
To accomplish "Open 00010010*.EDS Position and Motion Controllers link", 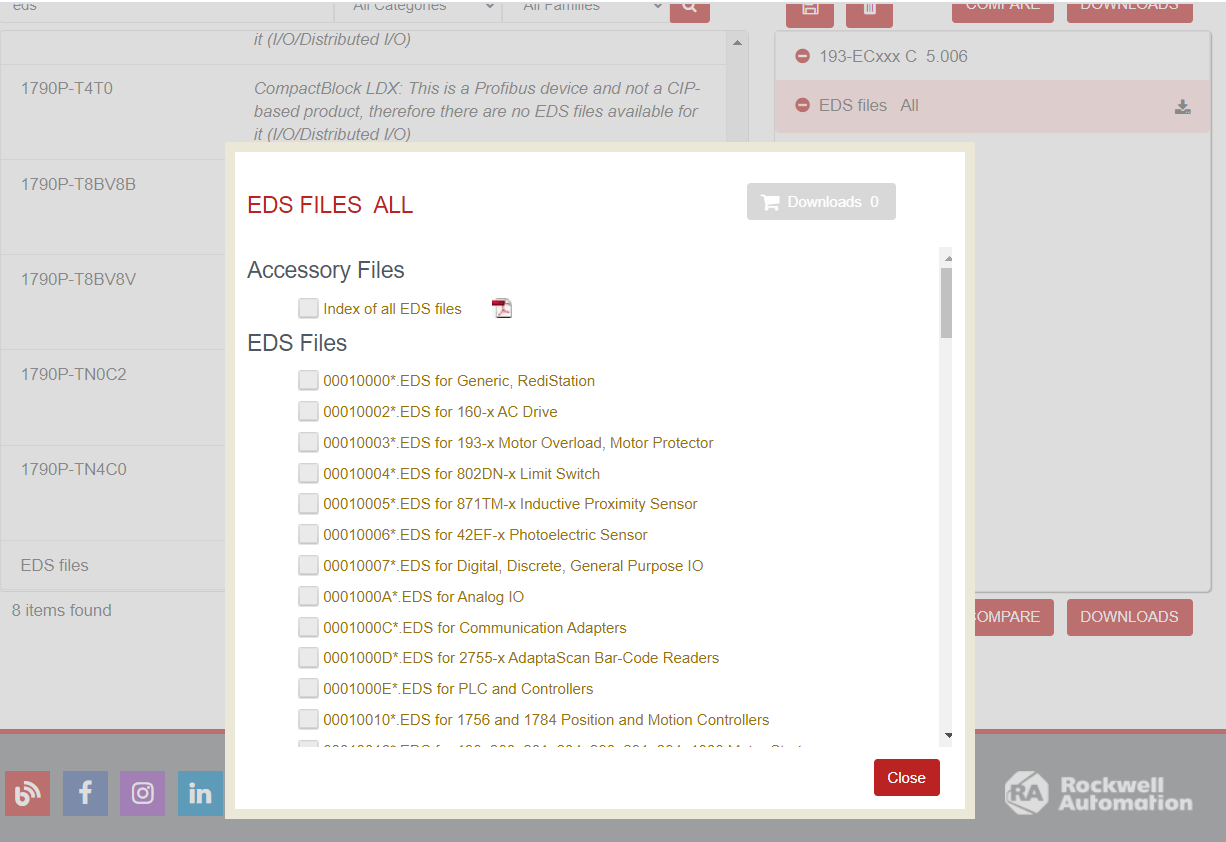I will [x=546, y=720].
